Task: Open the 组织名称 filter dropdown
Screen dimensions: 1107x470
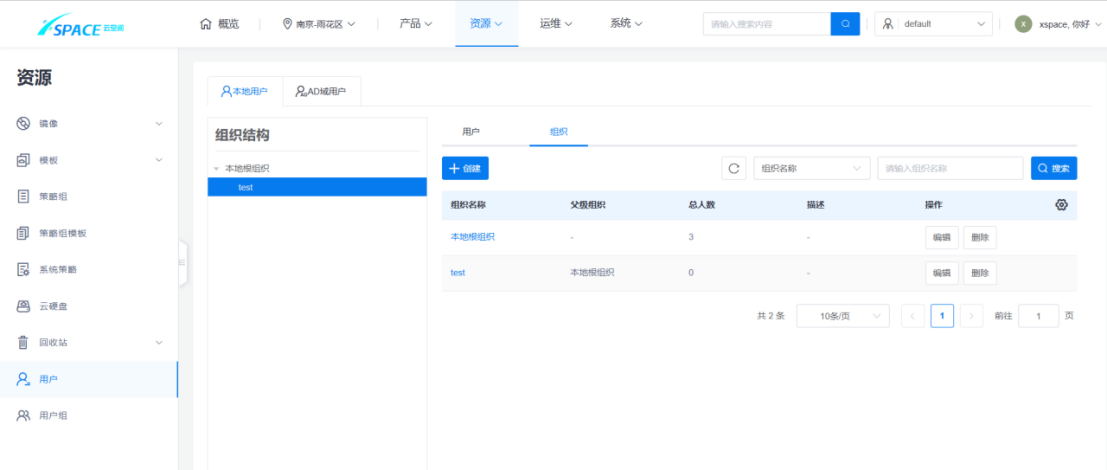Action: coord(811,168)
